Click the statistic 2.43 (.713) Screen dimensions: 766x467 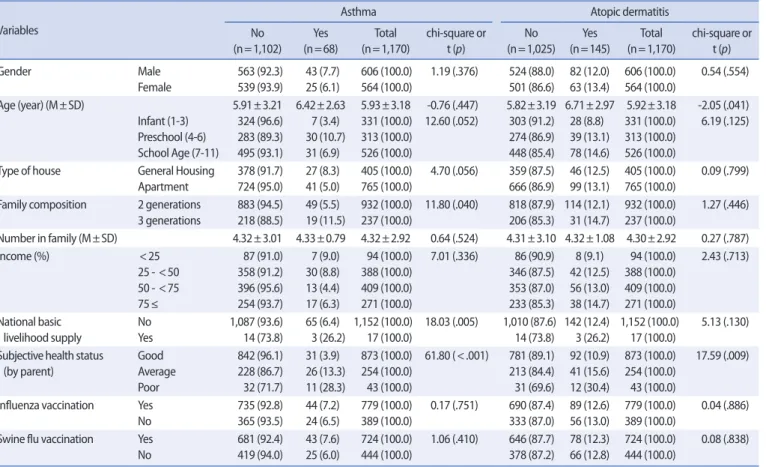724,256
